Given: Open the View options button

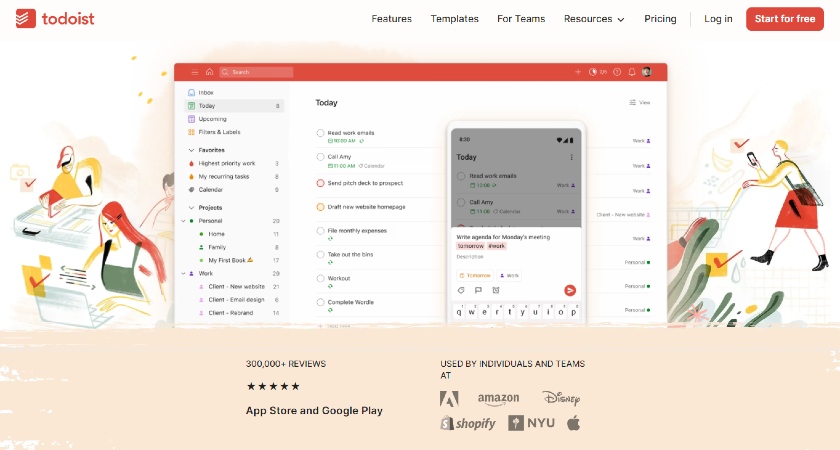Looking at the screenshot, I should pos(640,102).
